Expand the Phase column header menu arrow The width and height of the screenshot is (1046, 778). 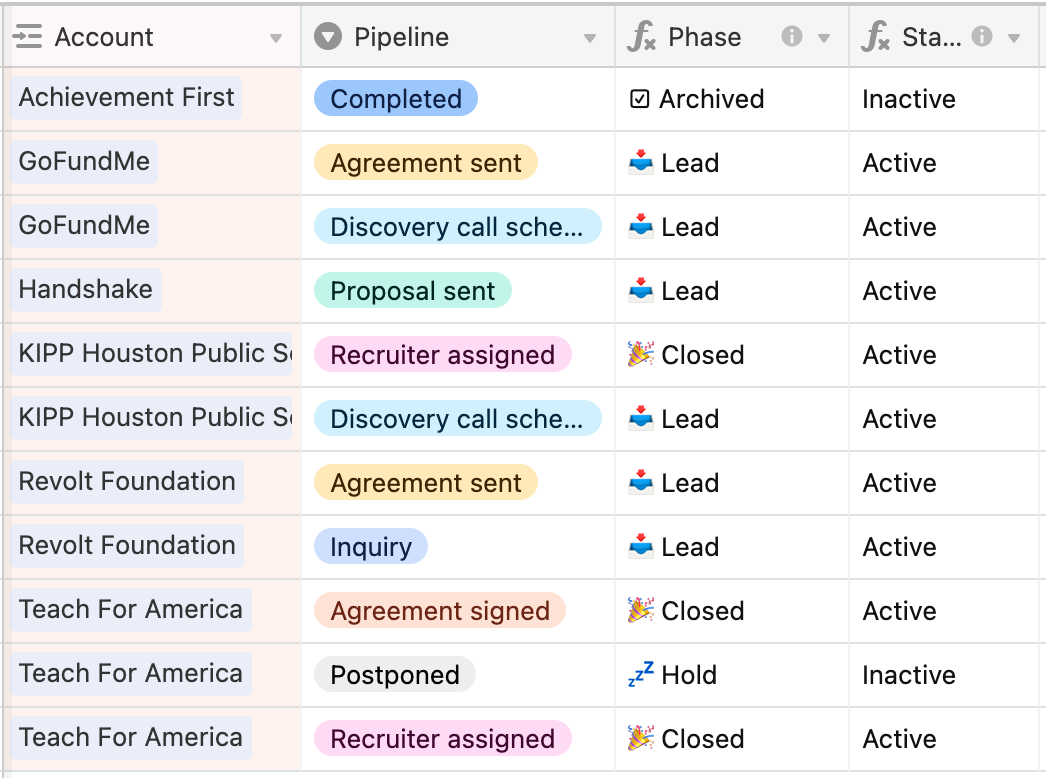coord(824,39)
